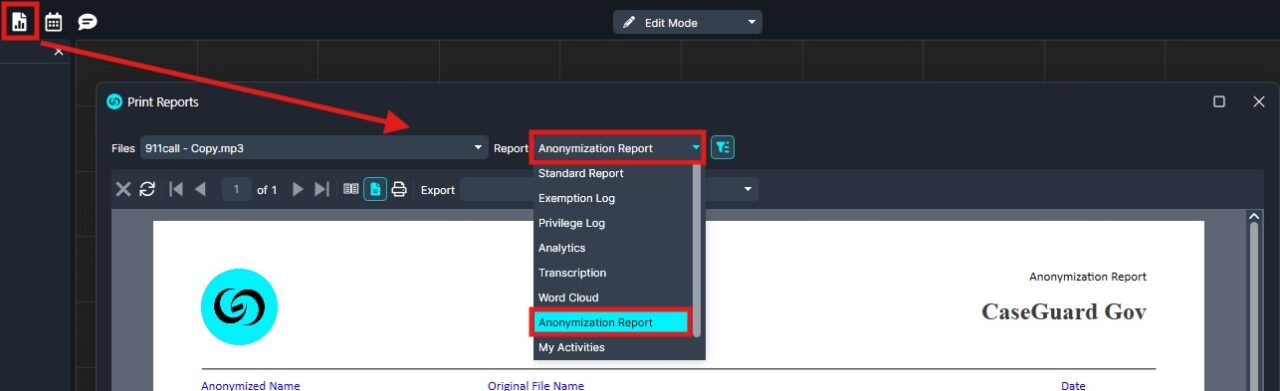Click the Print Reports window title icon
Viewport: 1280px width, 391px height.
click(114, 102)
